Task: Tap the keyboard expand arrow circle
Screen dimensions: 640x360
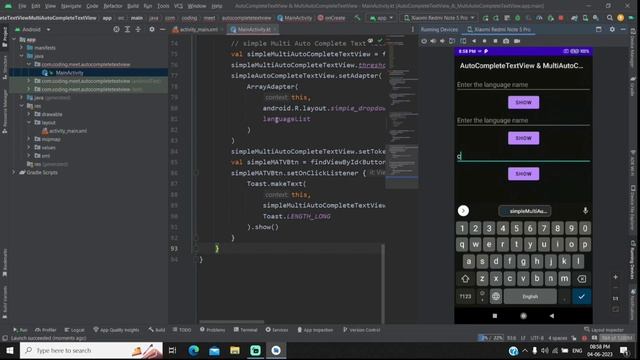Action: point(463,211)
